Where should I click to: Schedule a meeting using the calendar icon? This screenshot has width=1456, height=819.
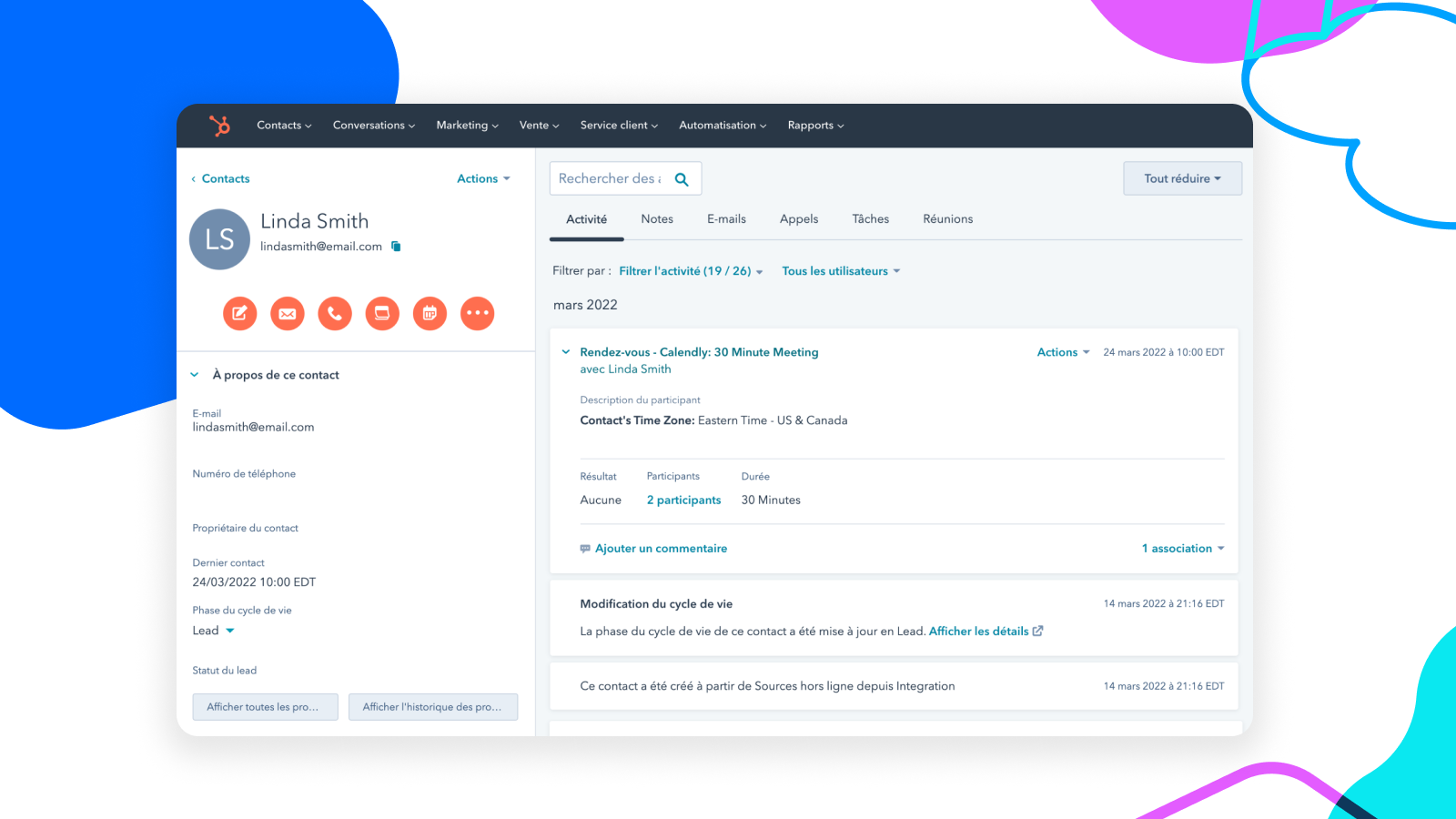pyautogui.click(x=430, y=313)
